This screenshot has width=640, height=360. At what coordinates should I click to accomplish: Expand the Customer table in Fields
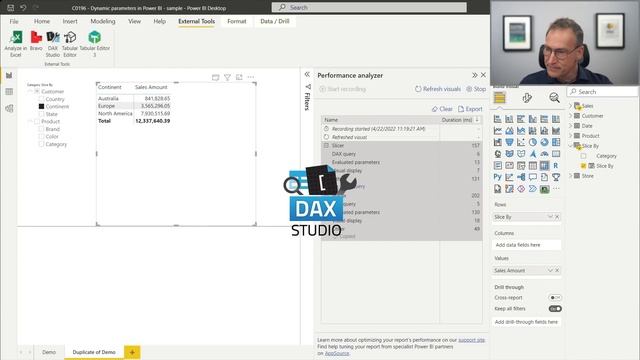tap(571, 116)
